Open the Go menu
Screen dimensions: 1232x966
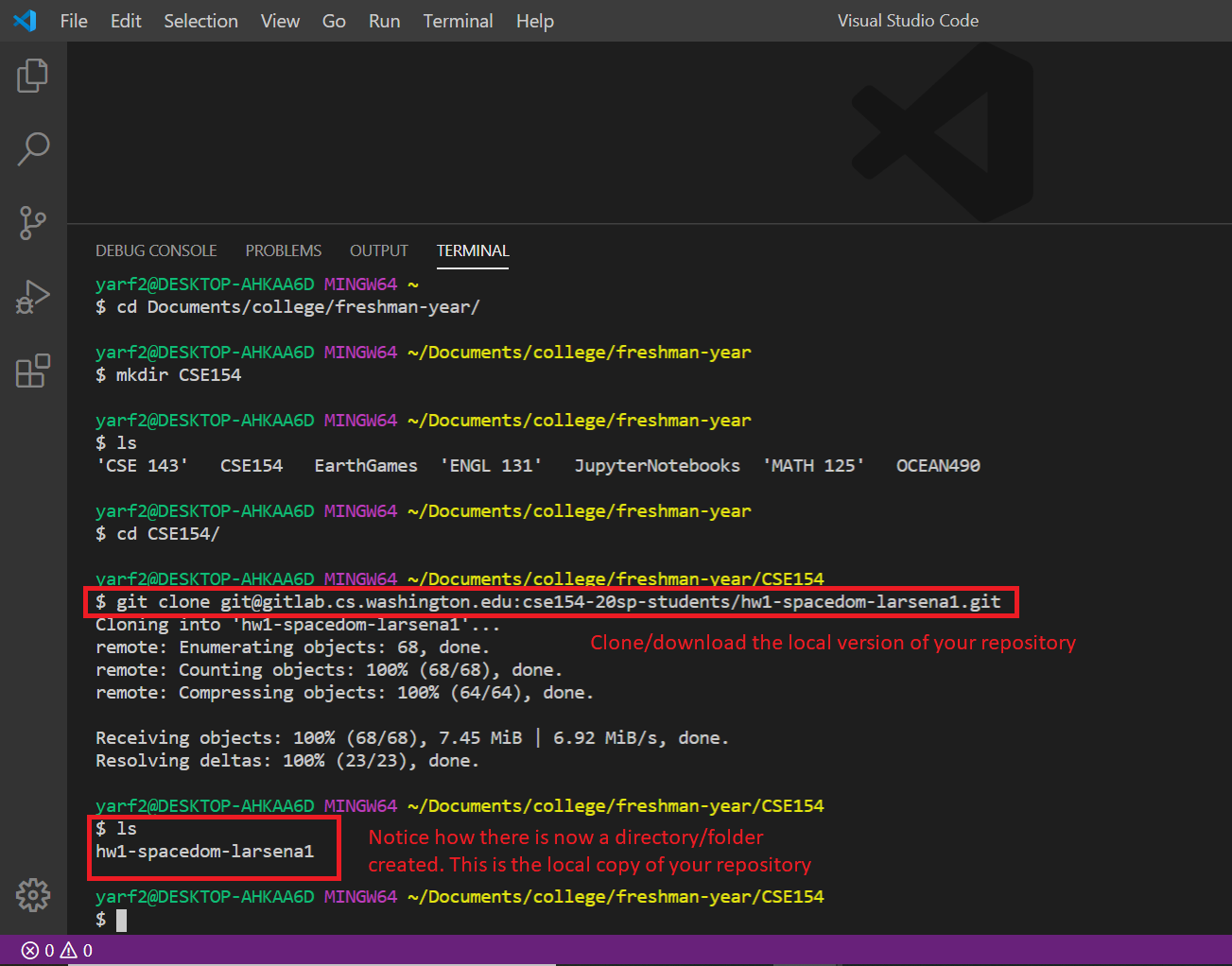[x=333, y=20]
